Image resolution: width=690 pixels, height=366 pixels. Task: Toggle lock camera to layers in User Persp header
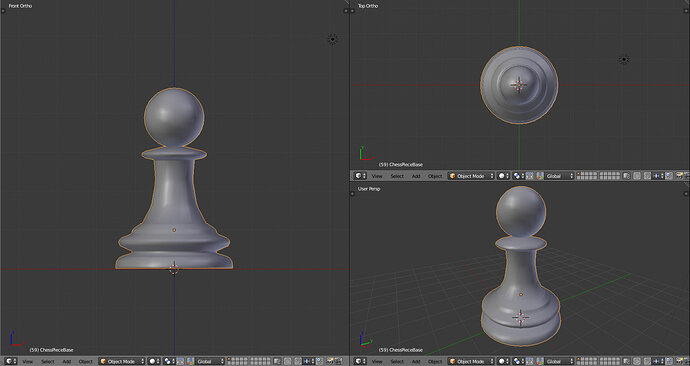click(x=627, y=361)
